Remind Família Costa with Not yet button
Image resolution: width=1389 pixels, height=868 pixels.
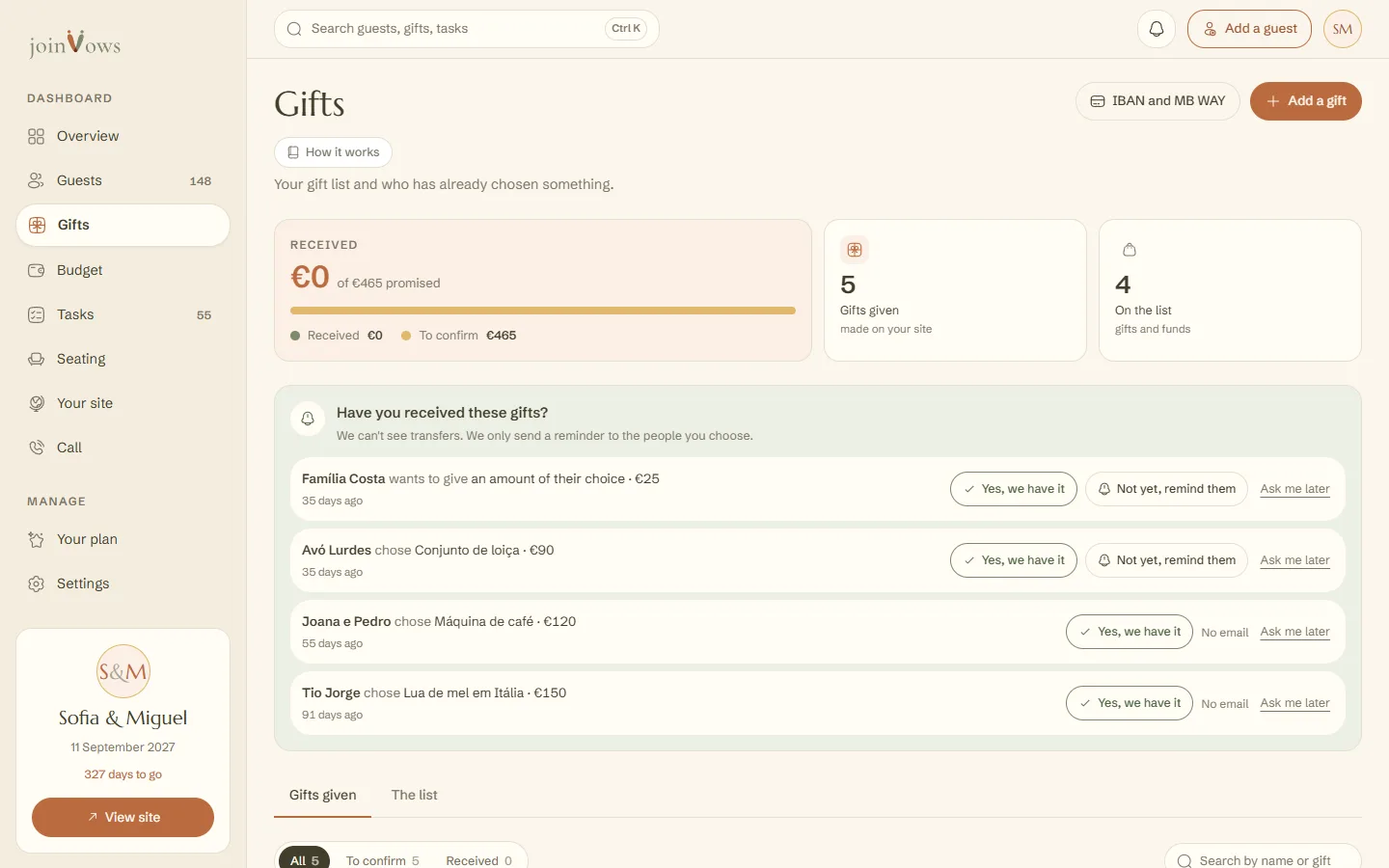pos(1166,489)
